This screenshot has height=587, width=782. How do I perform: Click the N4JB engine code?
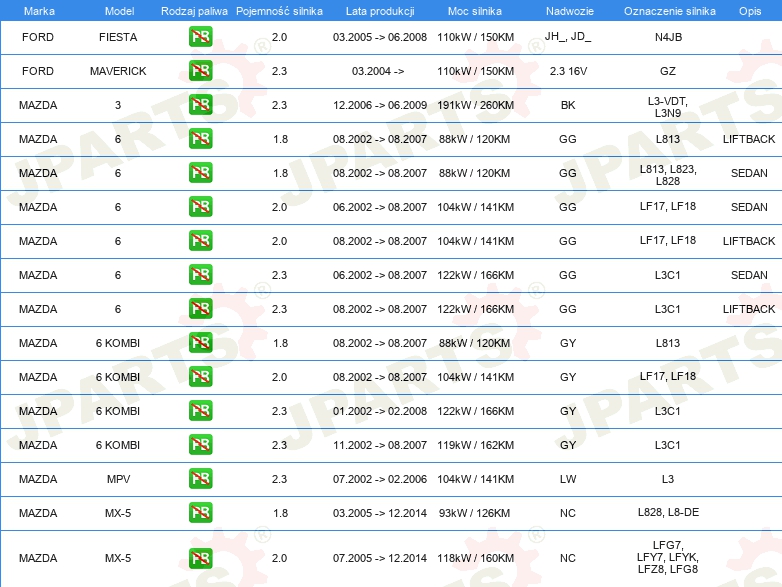coord(668,37)
